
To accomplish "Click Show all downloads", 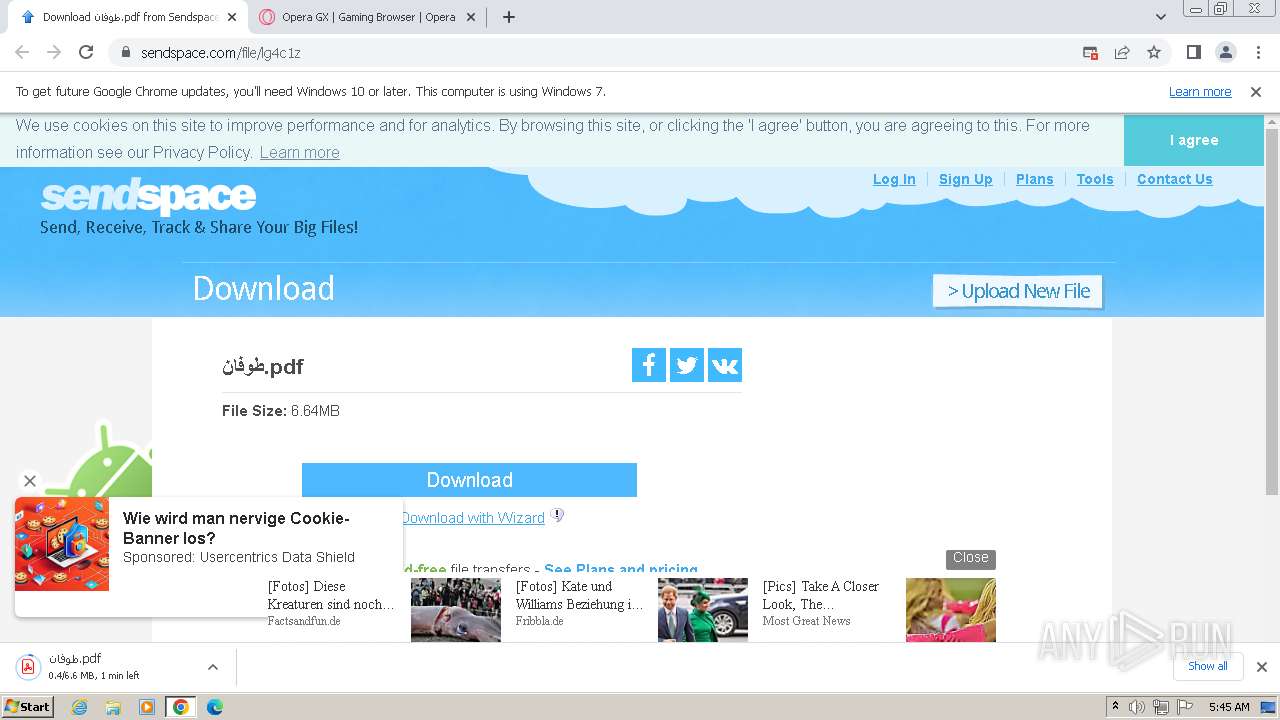I will [1208, 667].
